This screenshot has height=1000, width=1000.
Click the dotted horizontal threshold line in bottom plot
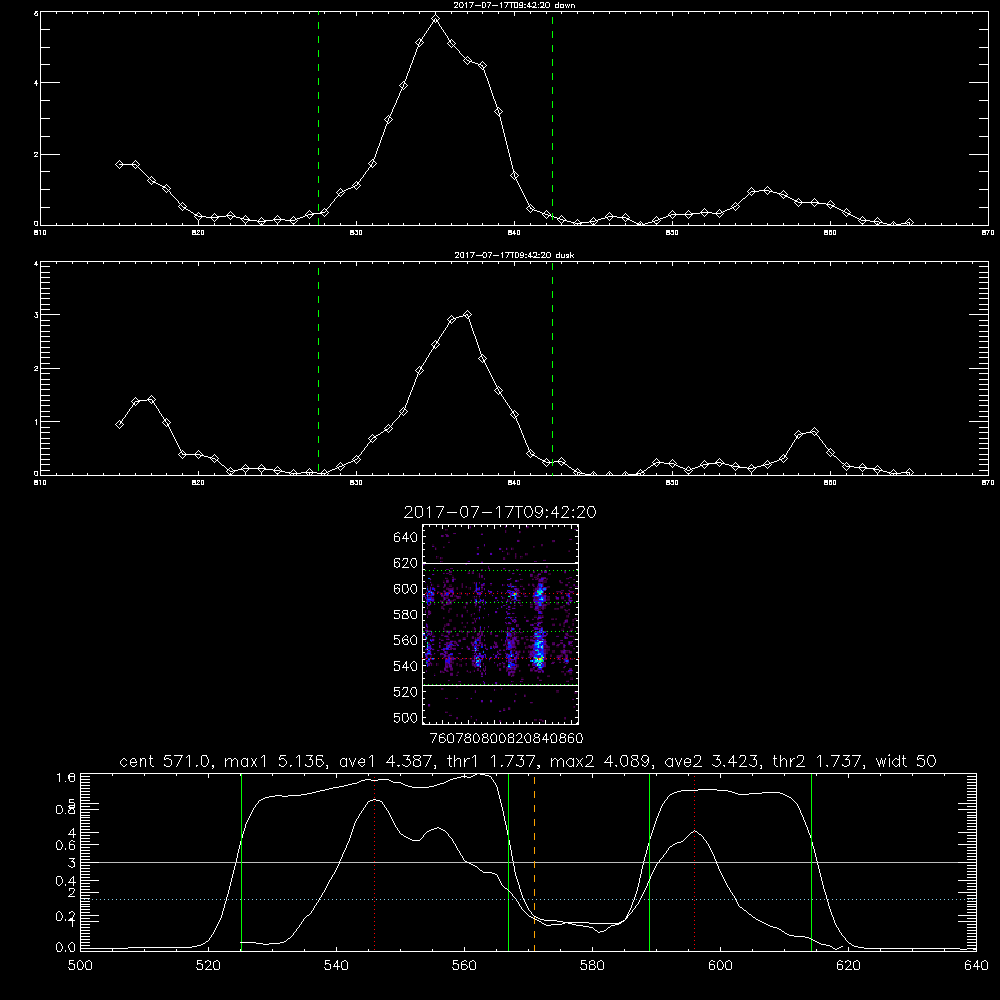pyautogui.click(x=528, y=899)
